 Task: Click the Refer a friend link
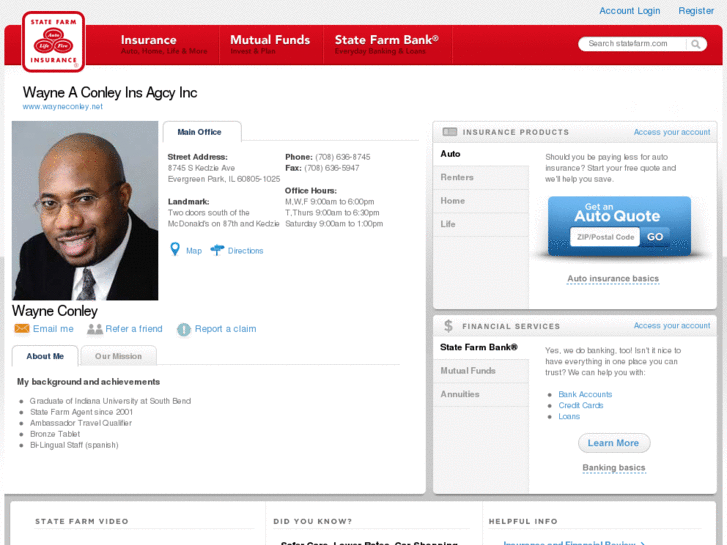(x=134, y=328)
